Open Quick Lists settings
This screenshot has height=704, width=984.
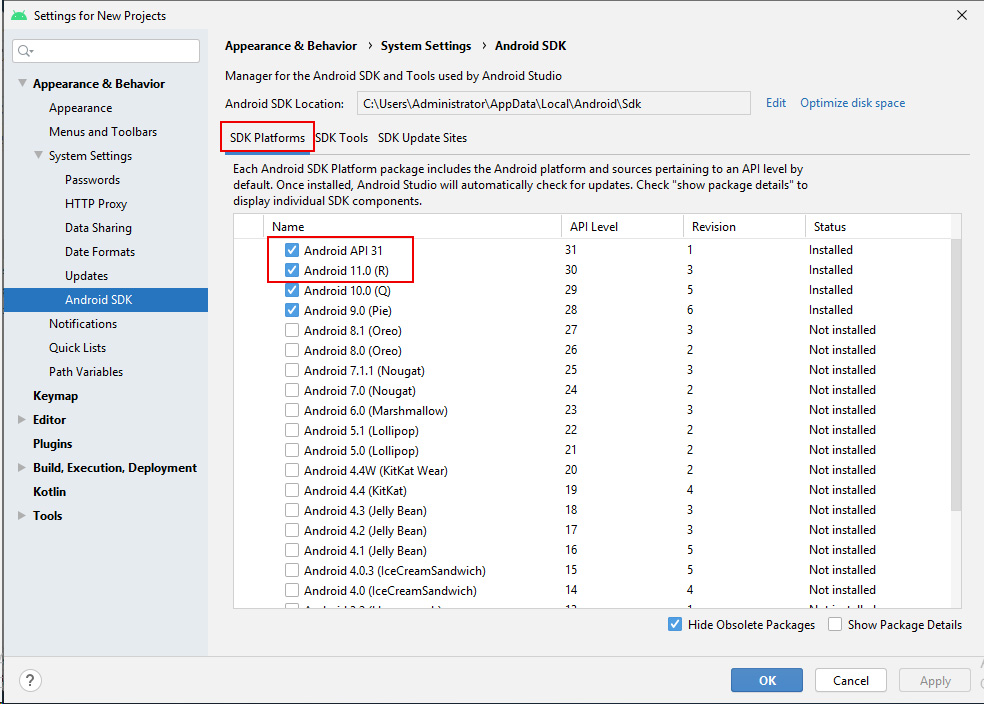coord(77,348)
